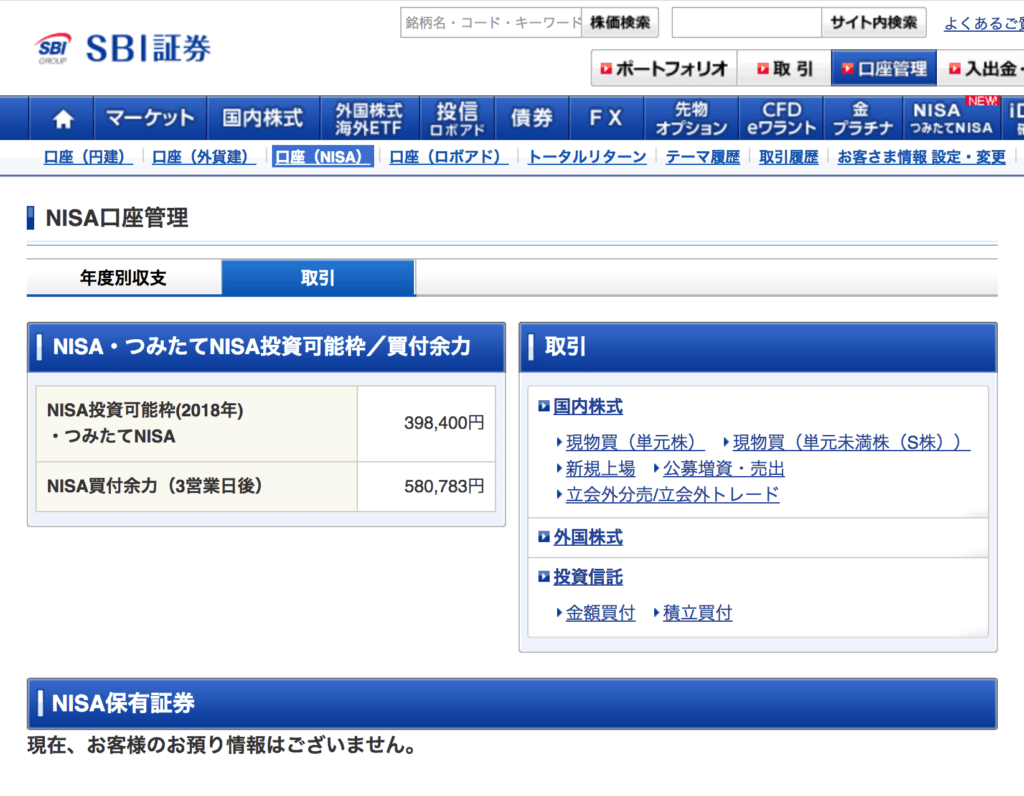
Task: Open the 投資信託 link in 取引 panel
Action: click(x=588, y=577)
